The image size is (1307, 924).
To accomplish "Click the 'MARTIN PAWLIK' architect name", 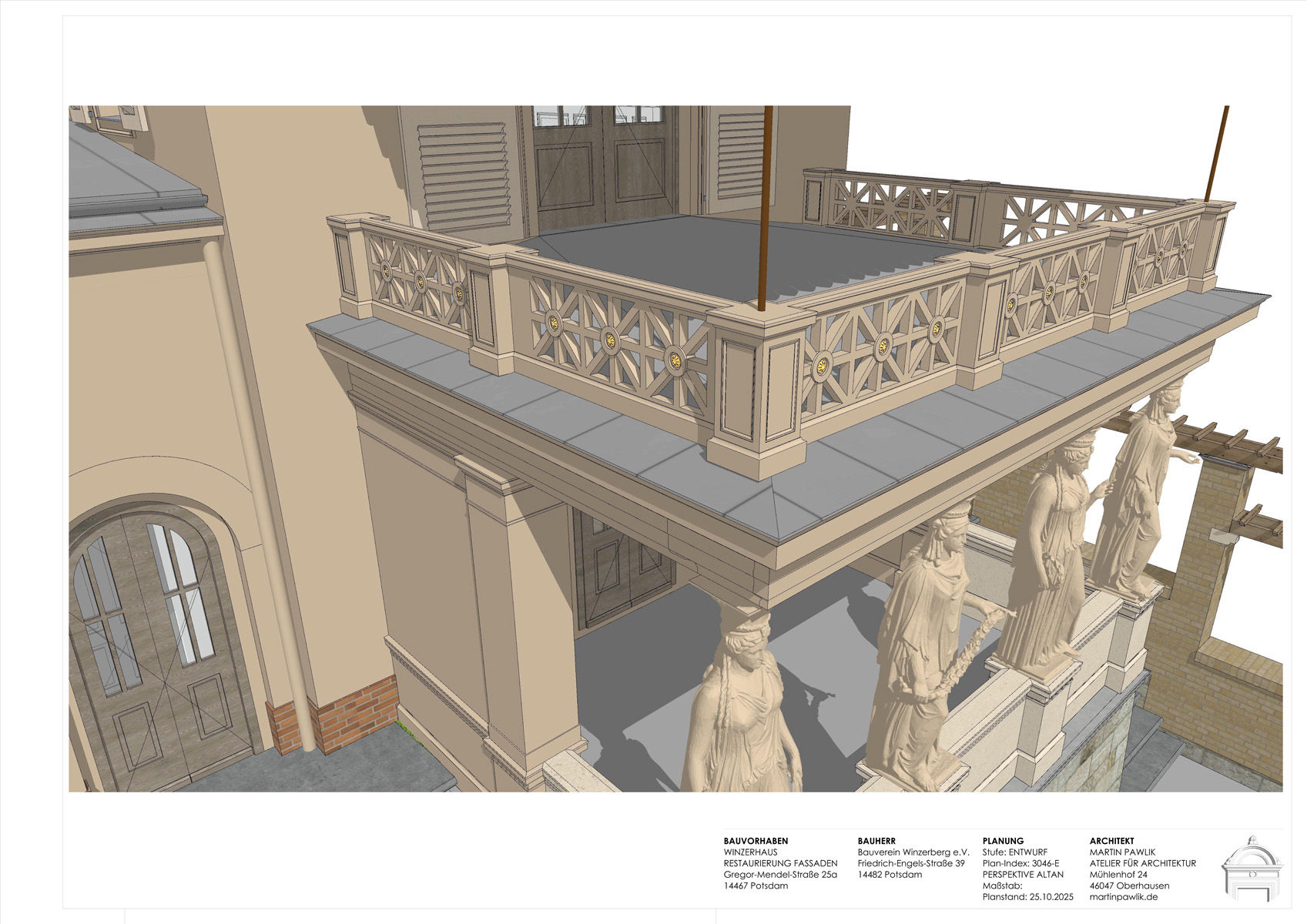I will [1122, 852].
